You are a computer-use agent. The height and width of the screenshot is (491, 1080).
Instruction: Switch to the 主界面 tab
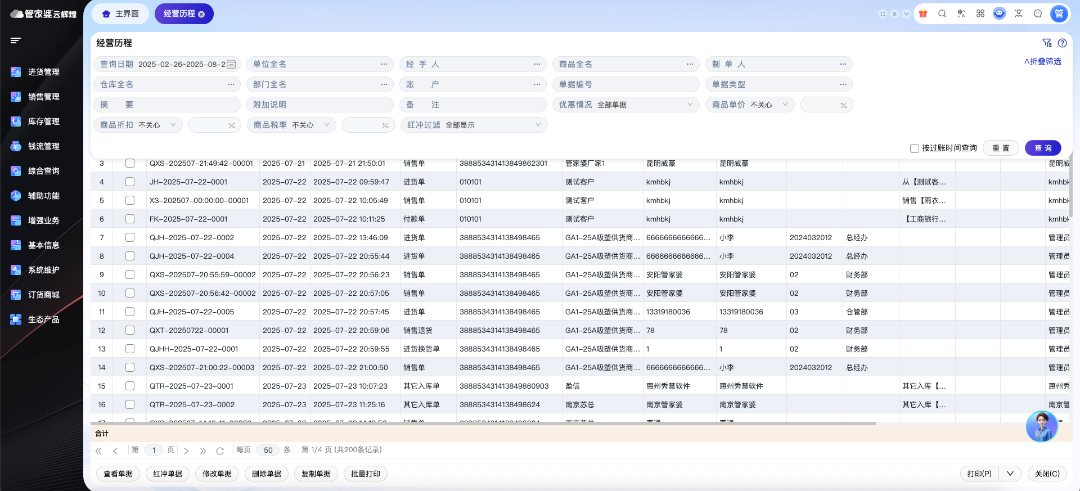(x=120, y=14)
